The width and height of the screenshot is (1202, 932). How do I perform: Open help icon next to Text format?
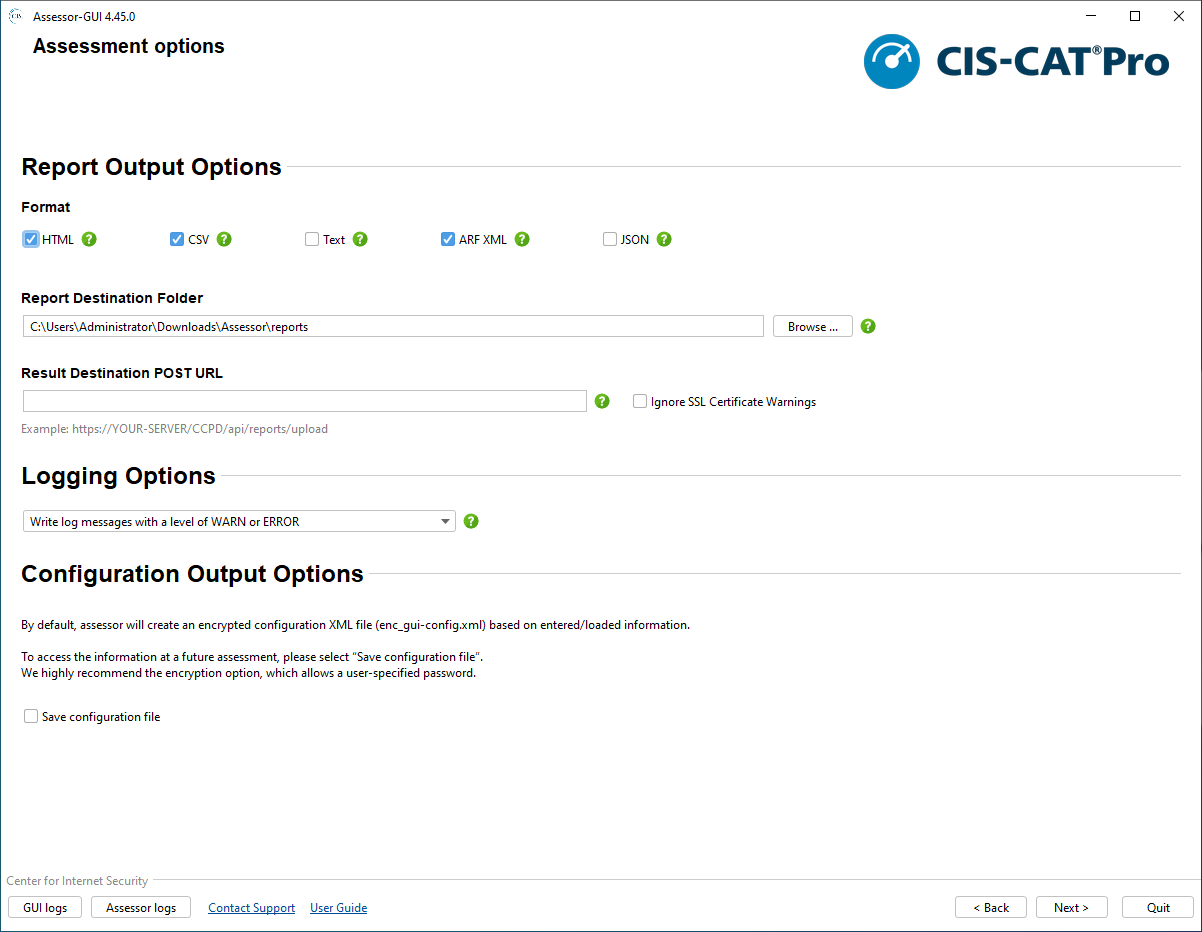tap(360, 240)
